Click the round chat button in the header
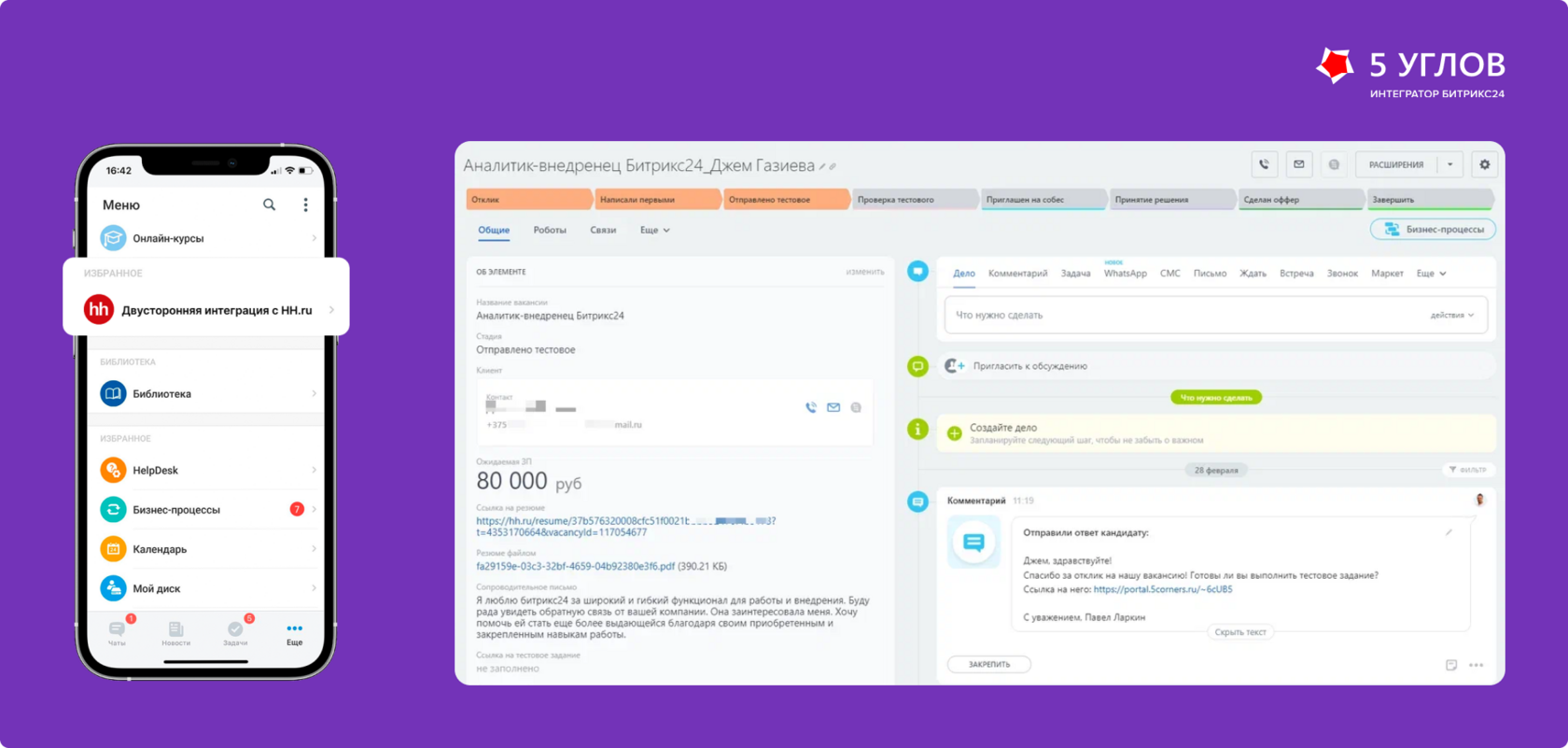 [1334, 164]
